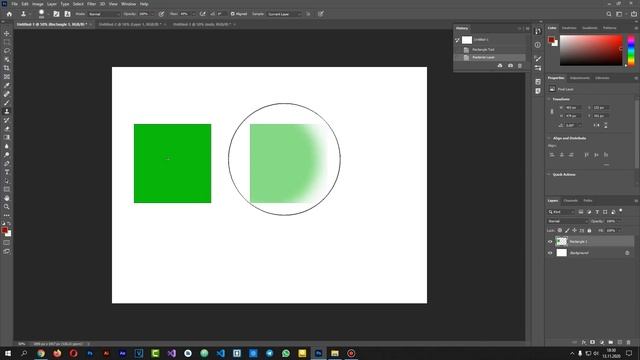Collapse the Transform section

549,99
